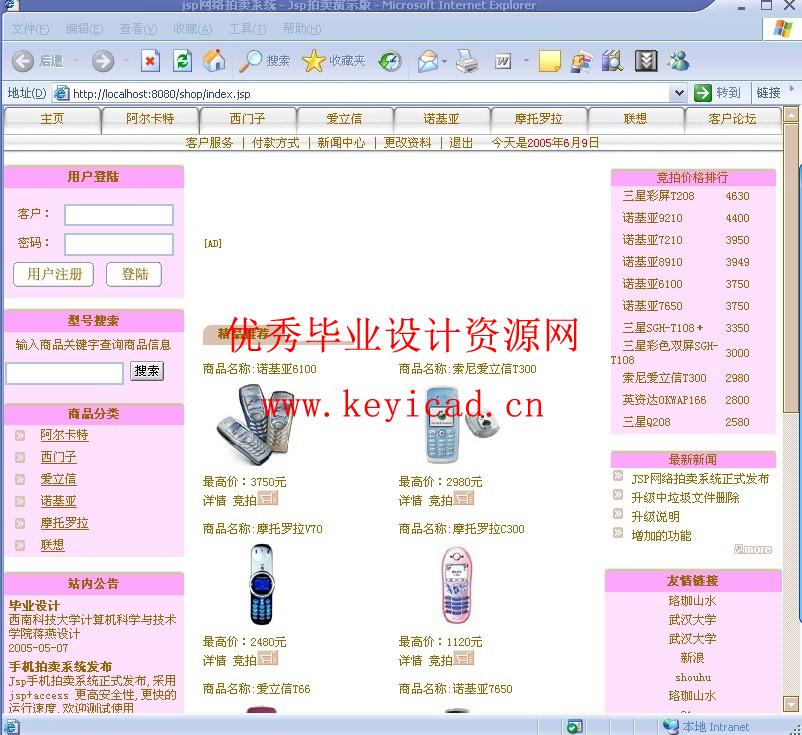802x735 pixels.
Task: Click the bid cart icon for 诺基亚6100
Action: [x=268, y=498]
